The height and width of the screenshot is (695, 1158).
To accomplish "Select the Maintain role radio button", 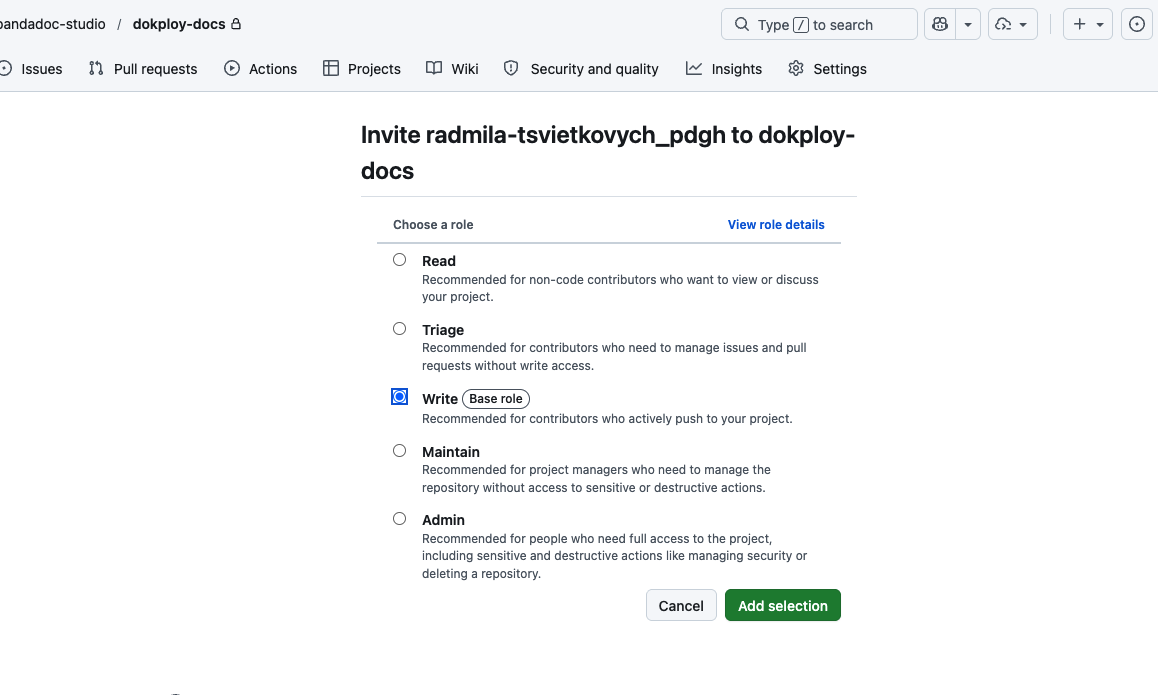I will tap(400, 451).
